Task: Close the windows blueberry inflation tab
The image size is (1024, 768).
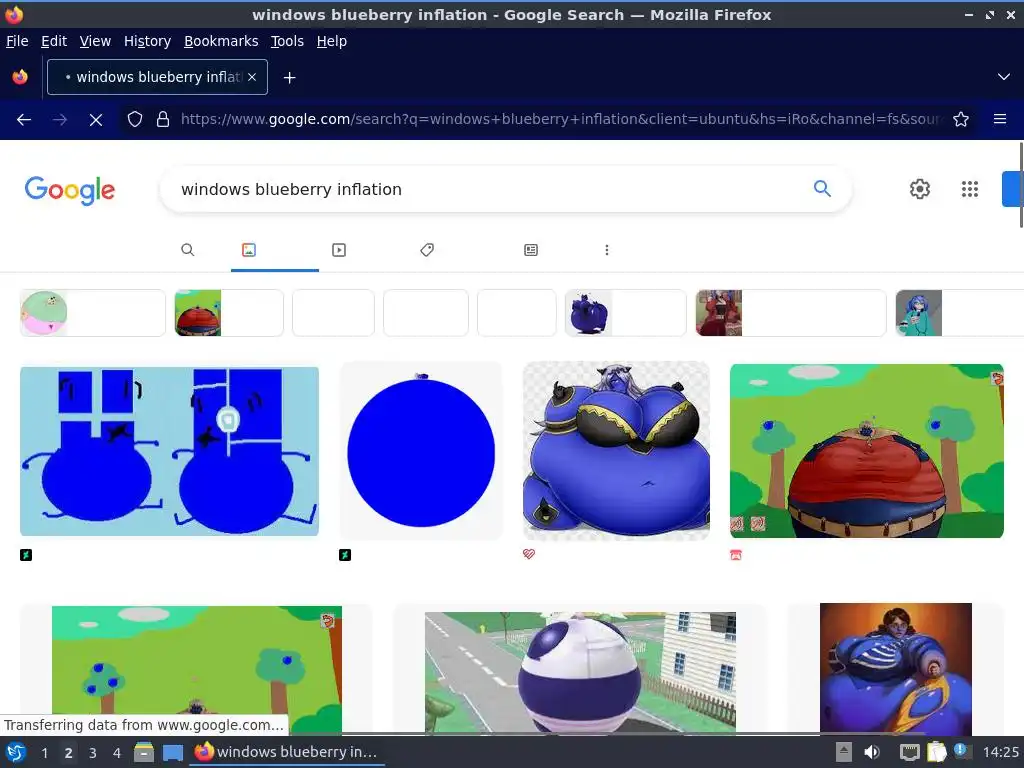Action: 252,77
